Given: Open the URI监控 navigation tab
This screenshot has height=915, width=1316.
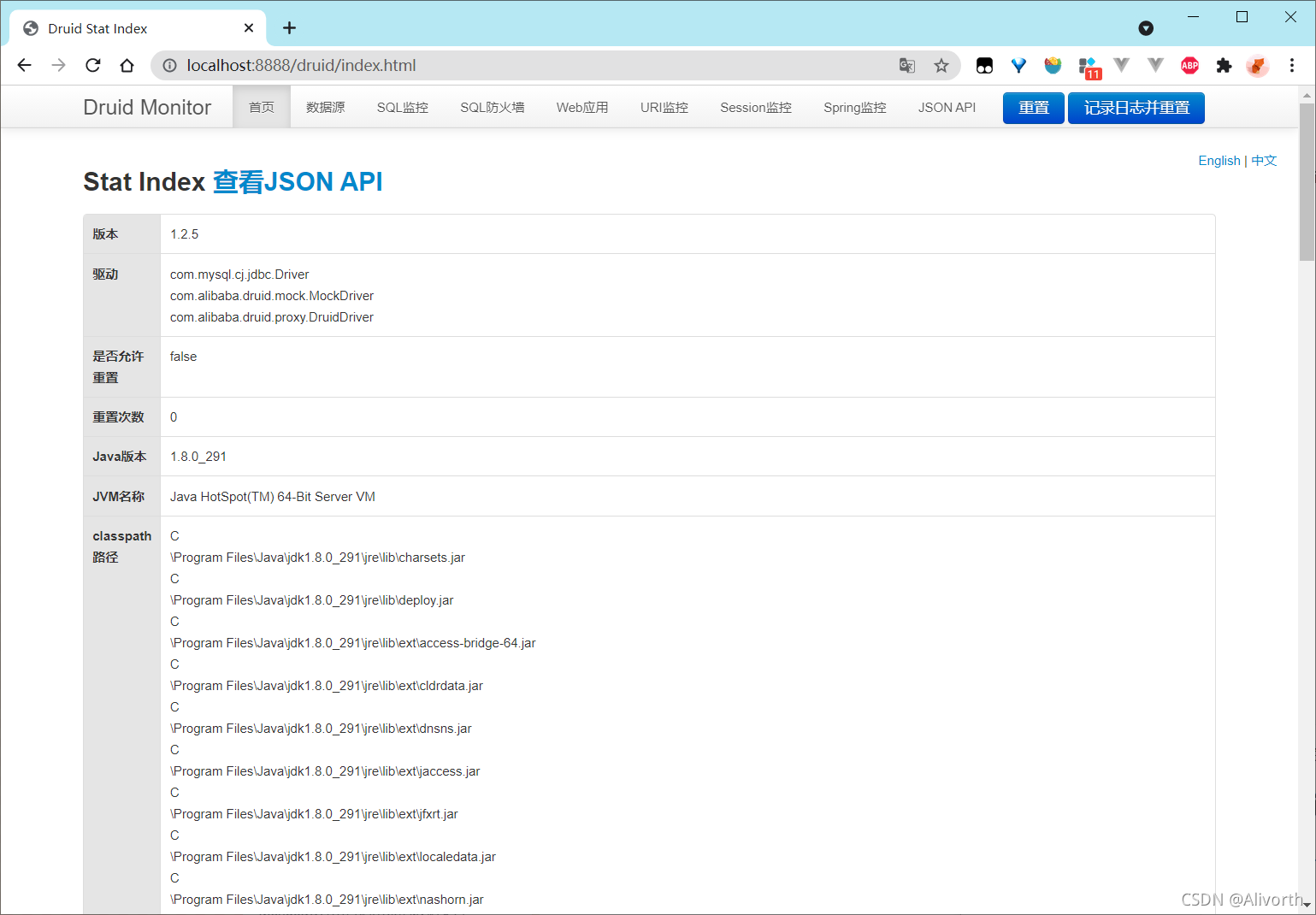Looking at the screenshot, I should (664, 107).
